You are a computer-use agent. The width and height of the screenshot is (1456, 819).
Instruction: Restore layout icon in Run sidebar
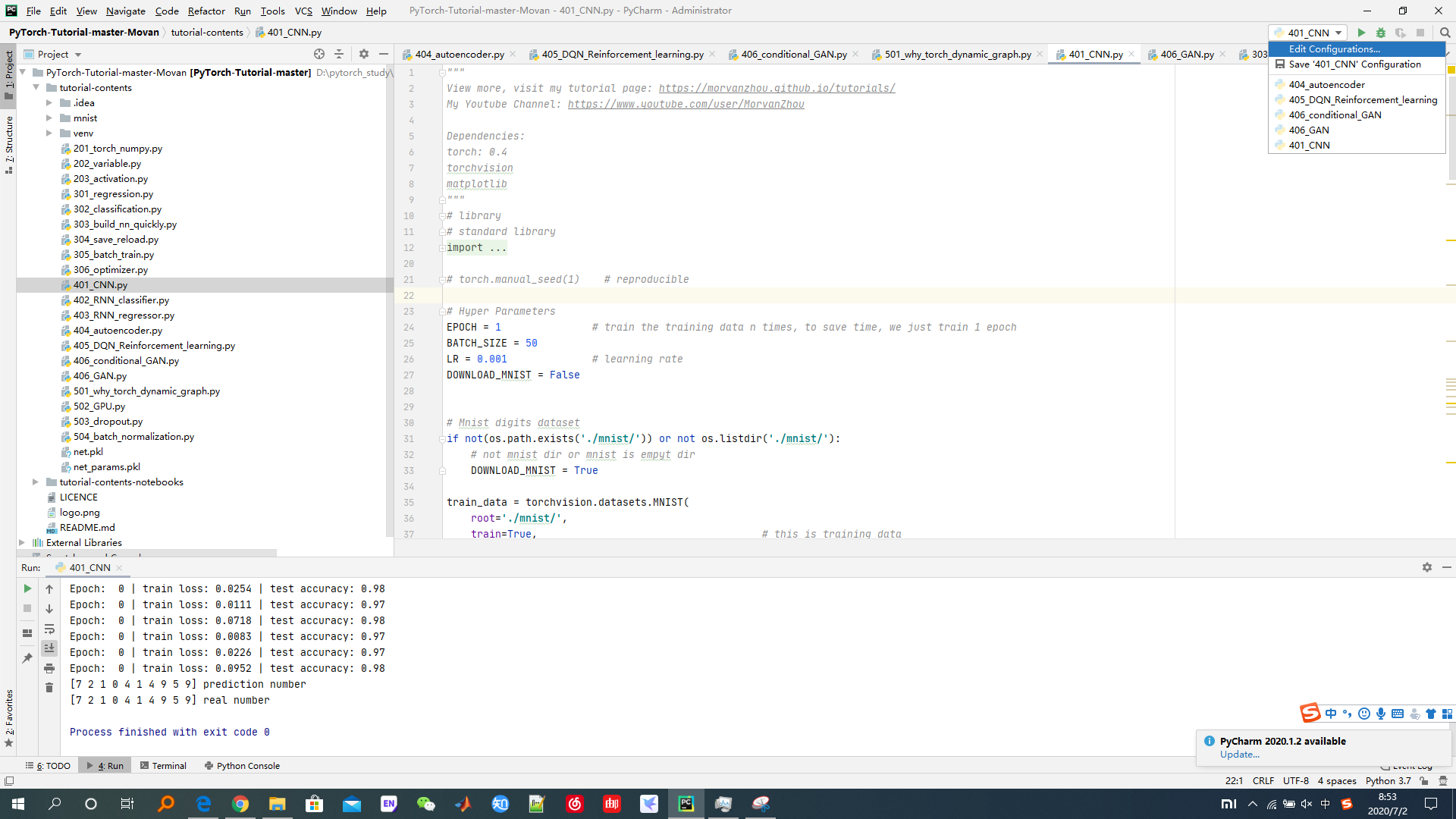tap(27, 633)
